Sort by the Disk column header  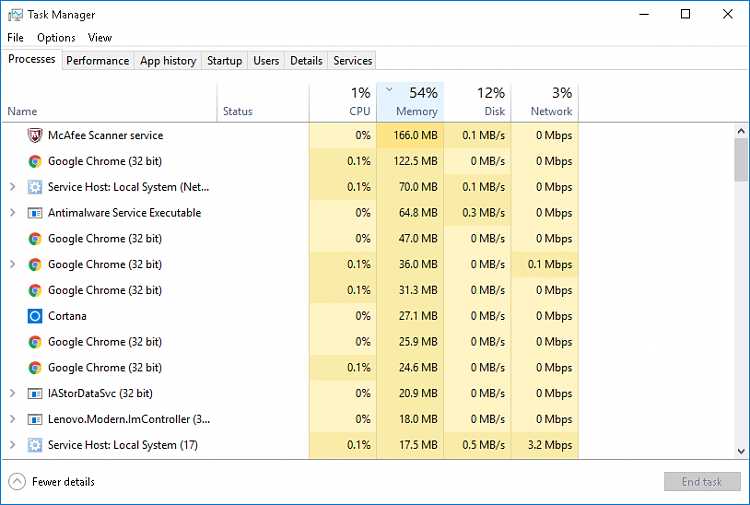[477, 103]
